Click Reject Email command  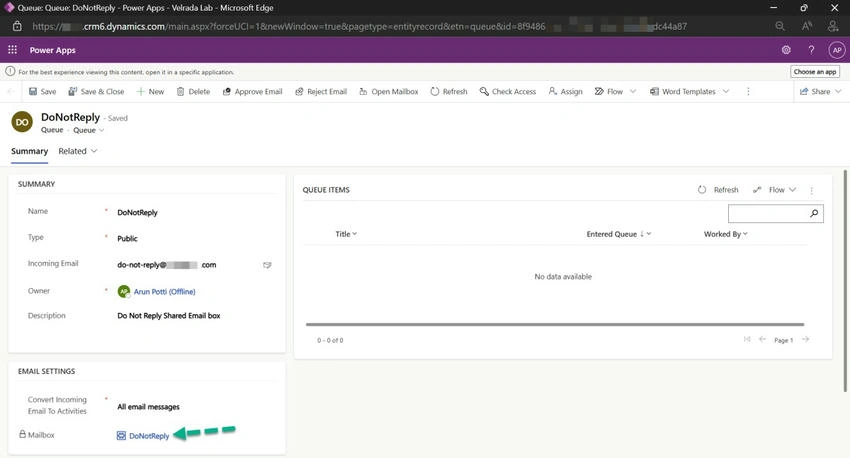point(321,92)
